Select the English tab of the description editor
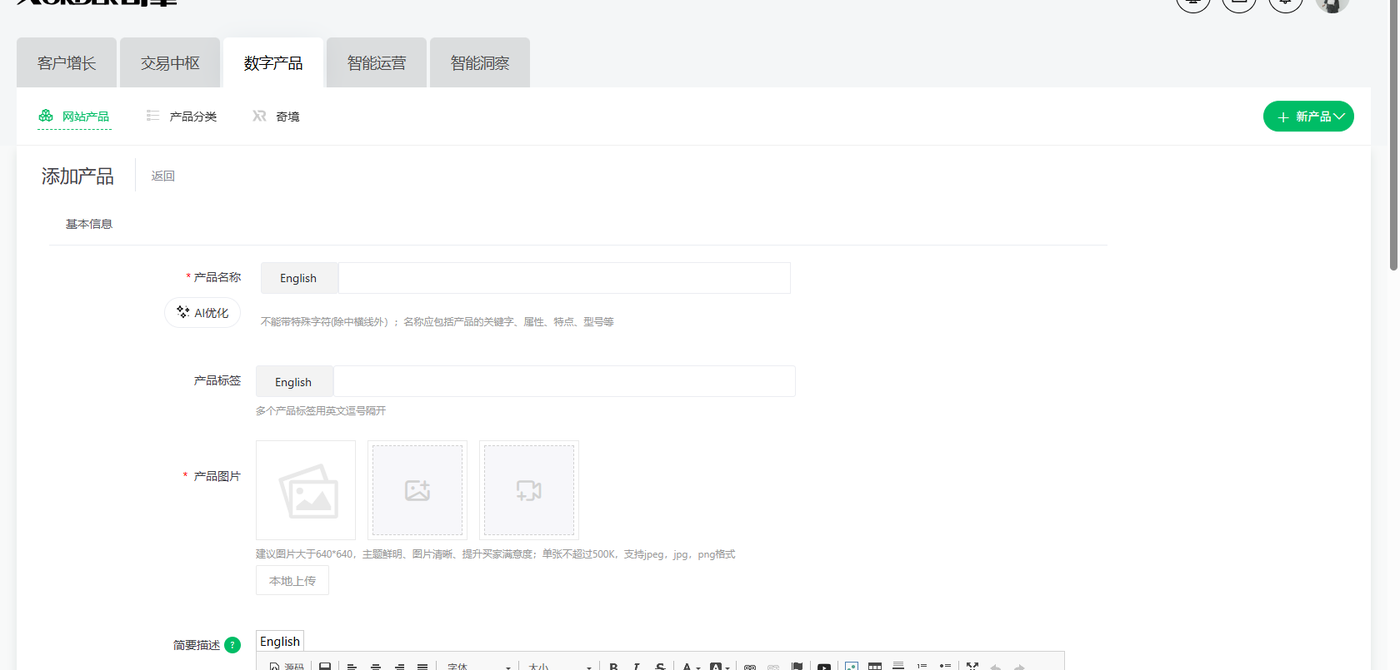This screenshot has height=670, width=1400. 280,642
